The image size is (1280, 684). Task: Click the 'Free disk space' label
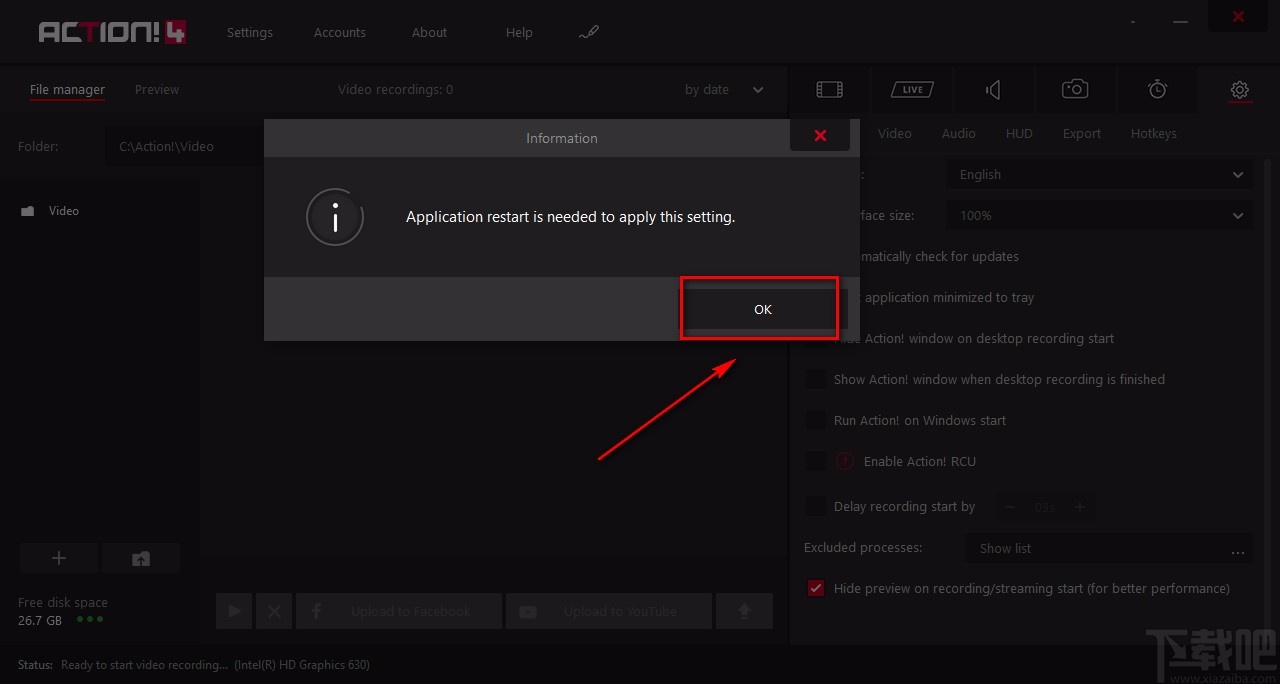click(x=63, y=602)
